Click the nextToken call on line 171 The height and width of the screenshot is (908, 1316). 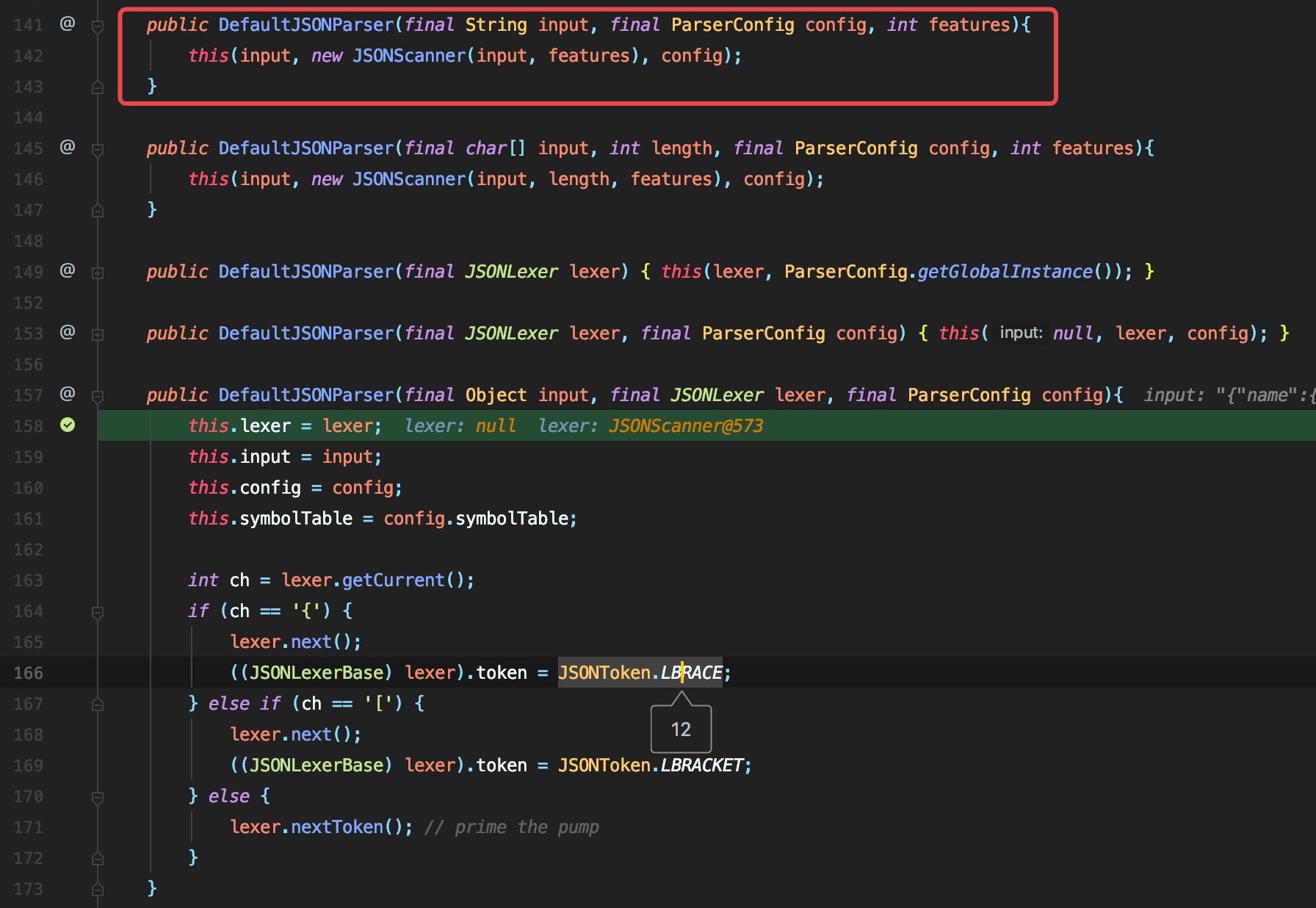[x=337, y=827]
